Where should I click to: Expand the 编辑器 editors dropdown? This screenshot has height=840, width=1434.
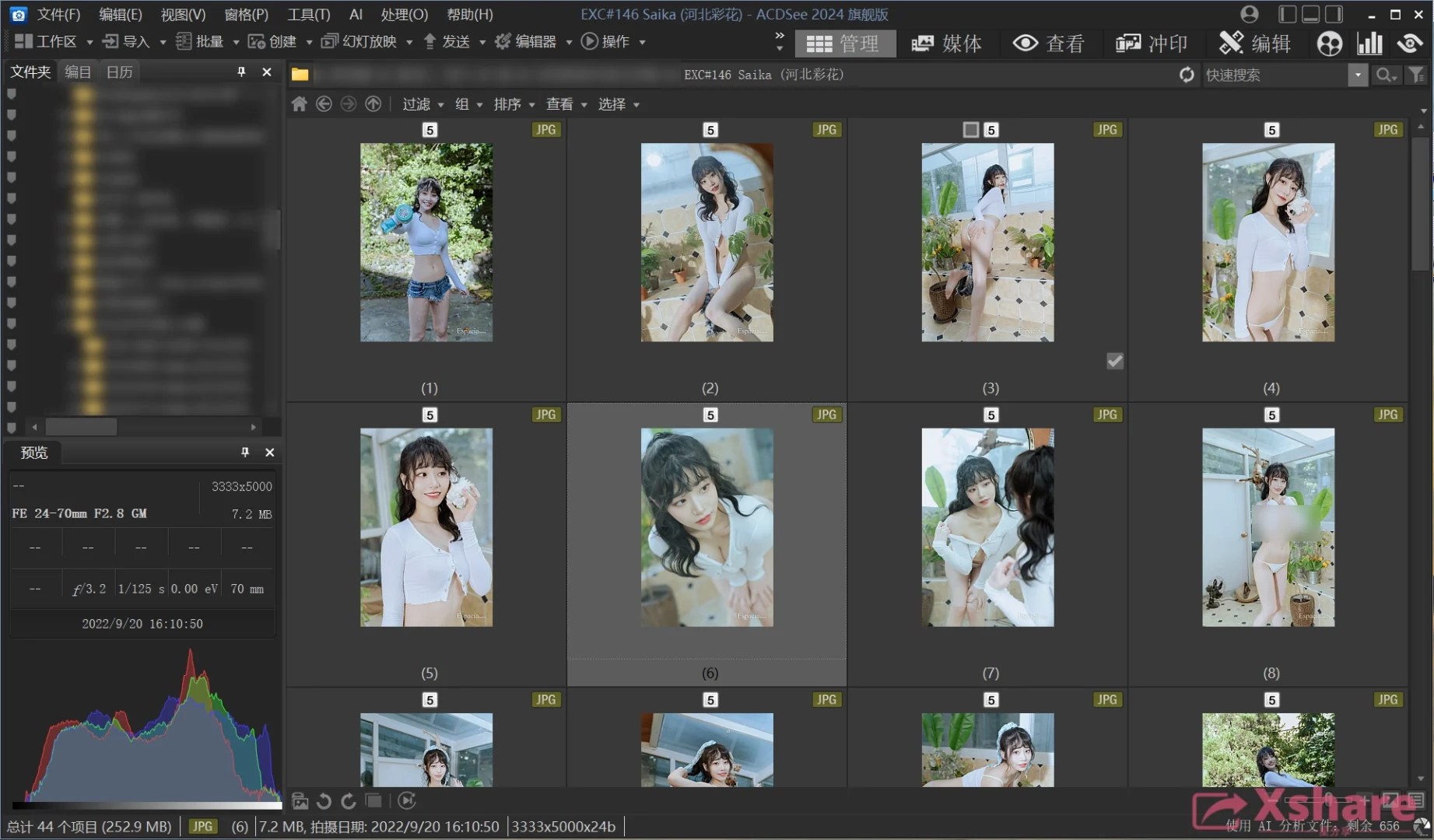pos(569,42)
